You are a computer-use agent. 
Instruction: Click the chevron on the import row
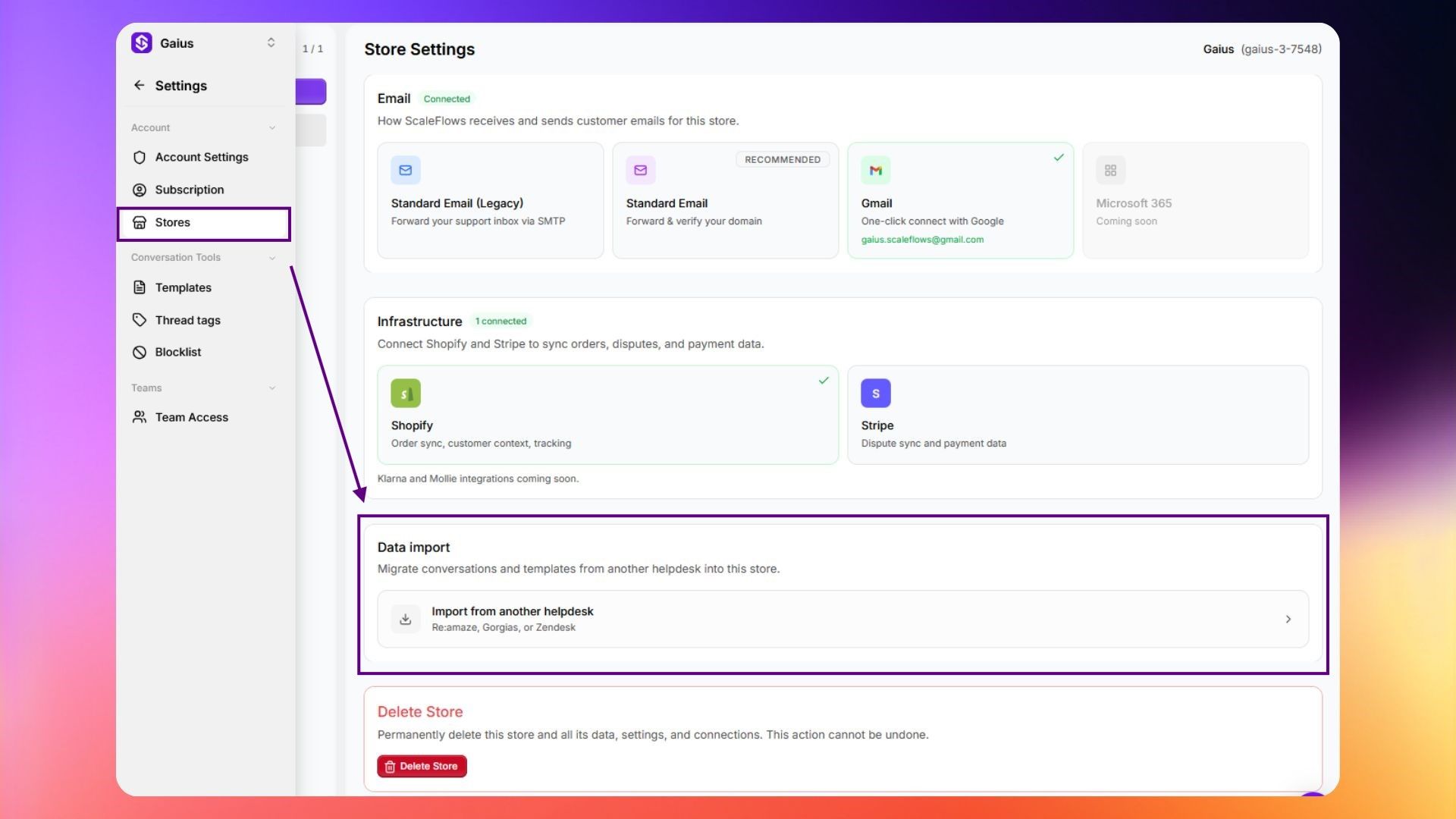[1288, 619]
